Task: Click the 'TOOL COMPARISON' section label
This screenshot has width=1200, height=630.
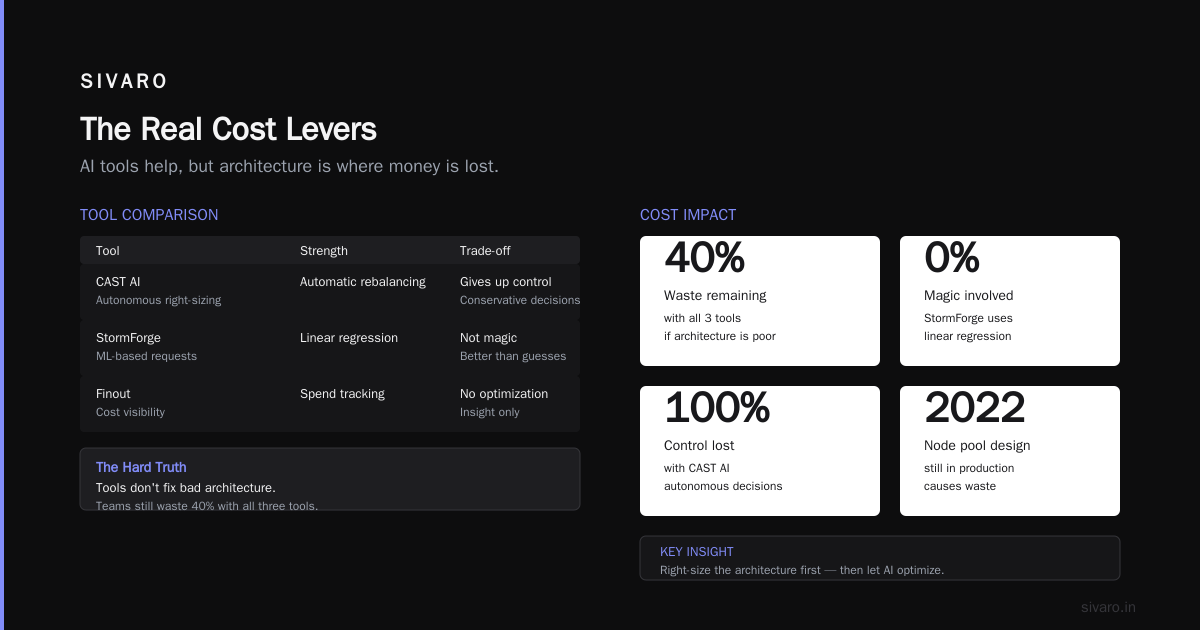Action: pos(149,215)
